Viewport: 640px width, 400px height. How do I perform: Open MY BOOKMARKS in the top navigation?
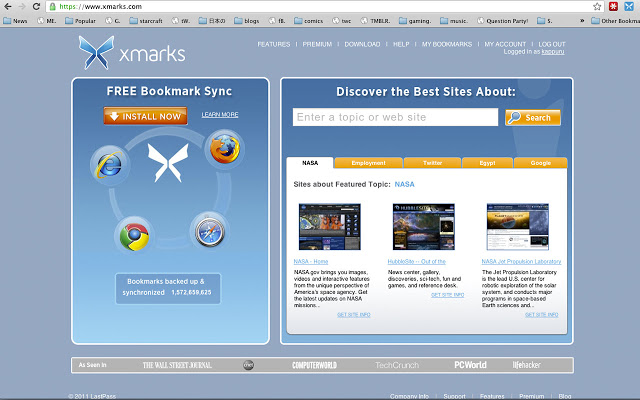point(447,44)
